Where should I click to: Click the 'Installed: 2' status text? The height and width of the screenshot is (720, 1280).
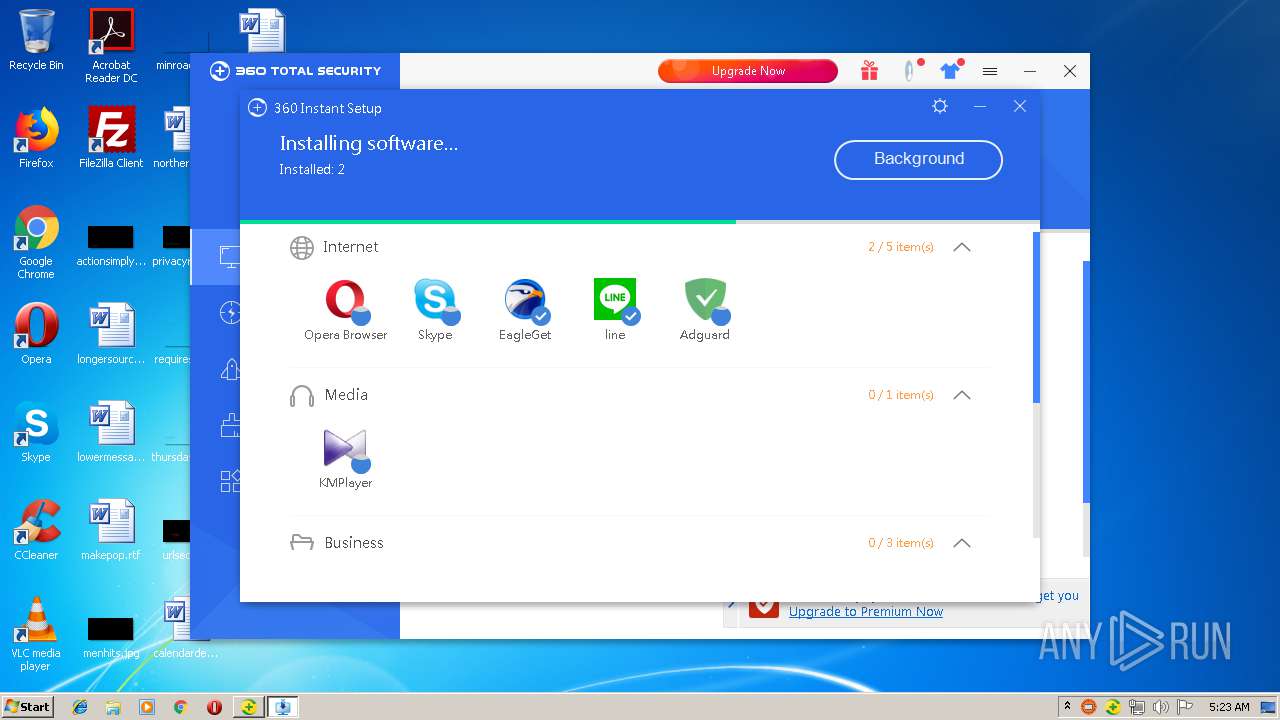pos(312,170)
